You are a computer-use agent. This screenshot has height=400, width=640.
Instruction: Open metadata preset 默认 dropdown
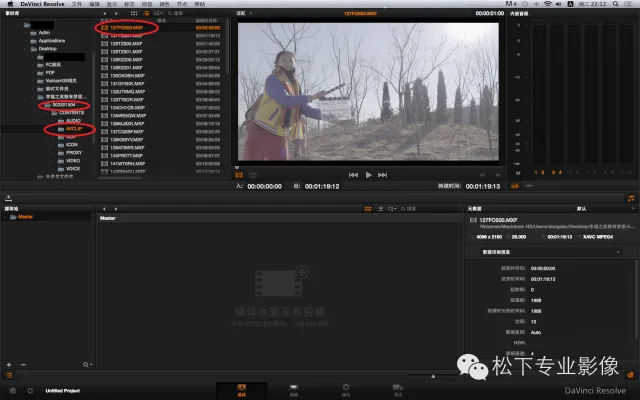pos(605,209)
